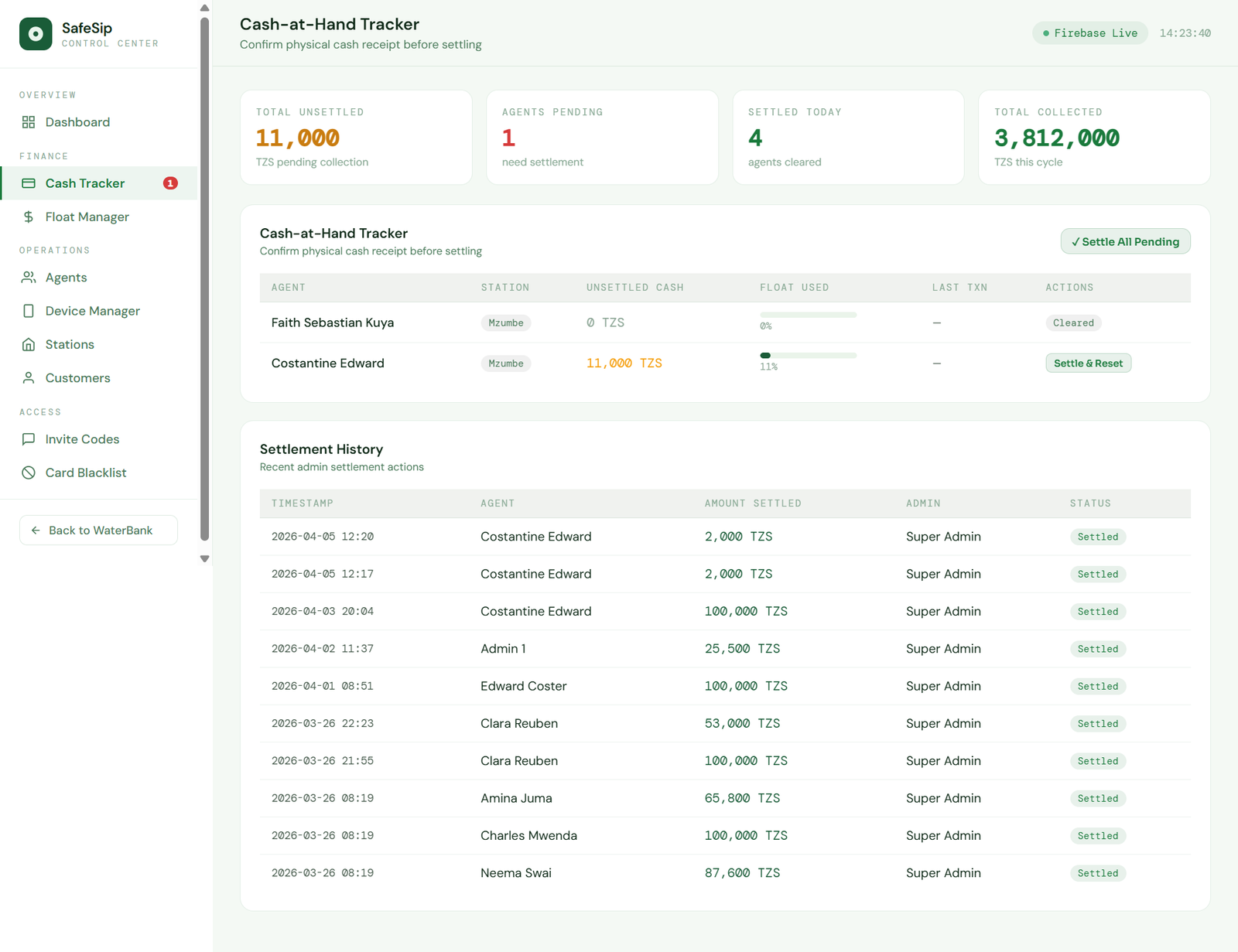1238x952 pixels.
Task: Click the Firebase Live status indicator
Action: (x=1089, y=32)
